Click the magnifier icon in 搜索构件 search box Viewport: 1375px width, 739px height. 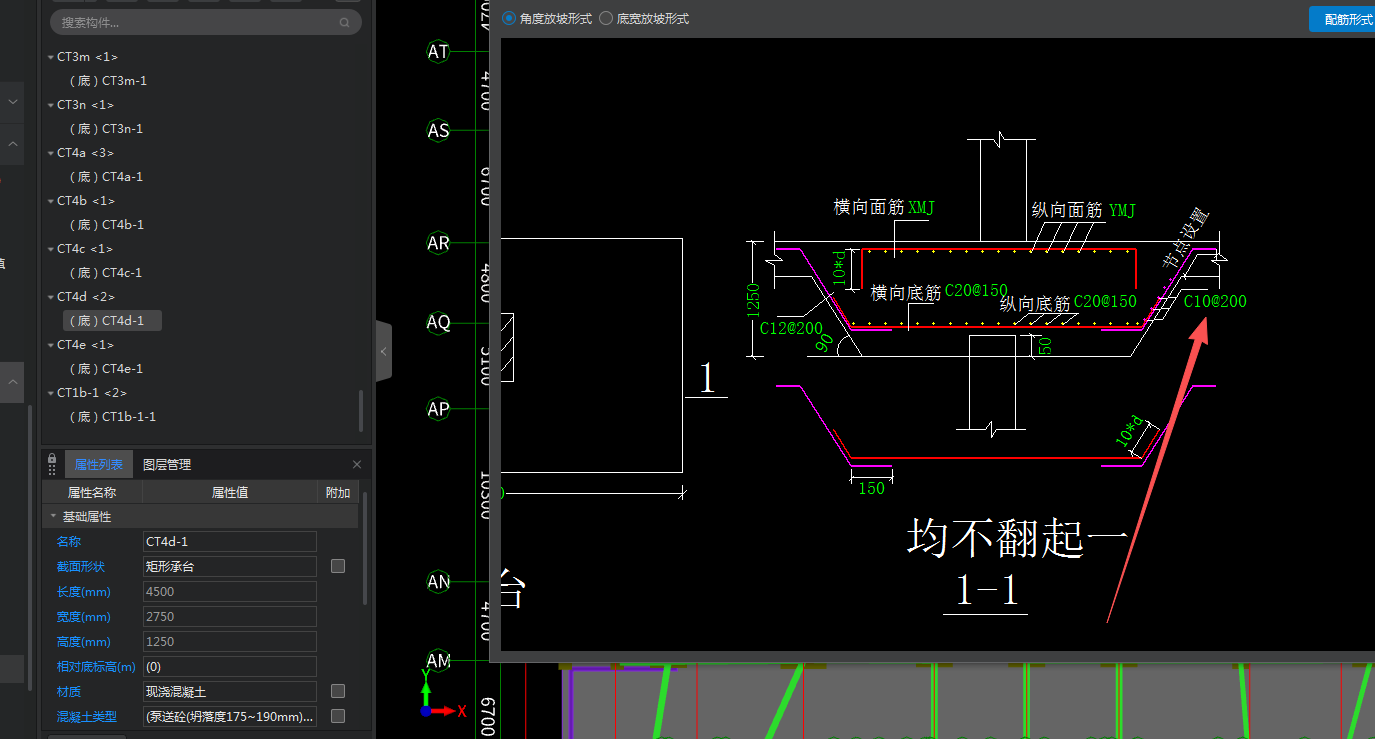[344, 22]
